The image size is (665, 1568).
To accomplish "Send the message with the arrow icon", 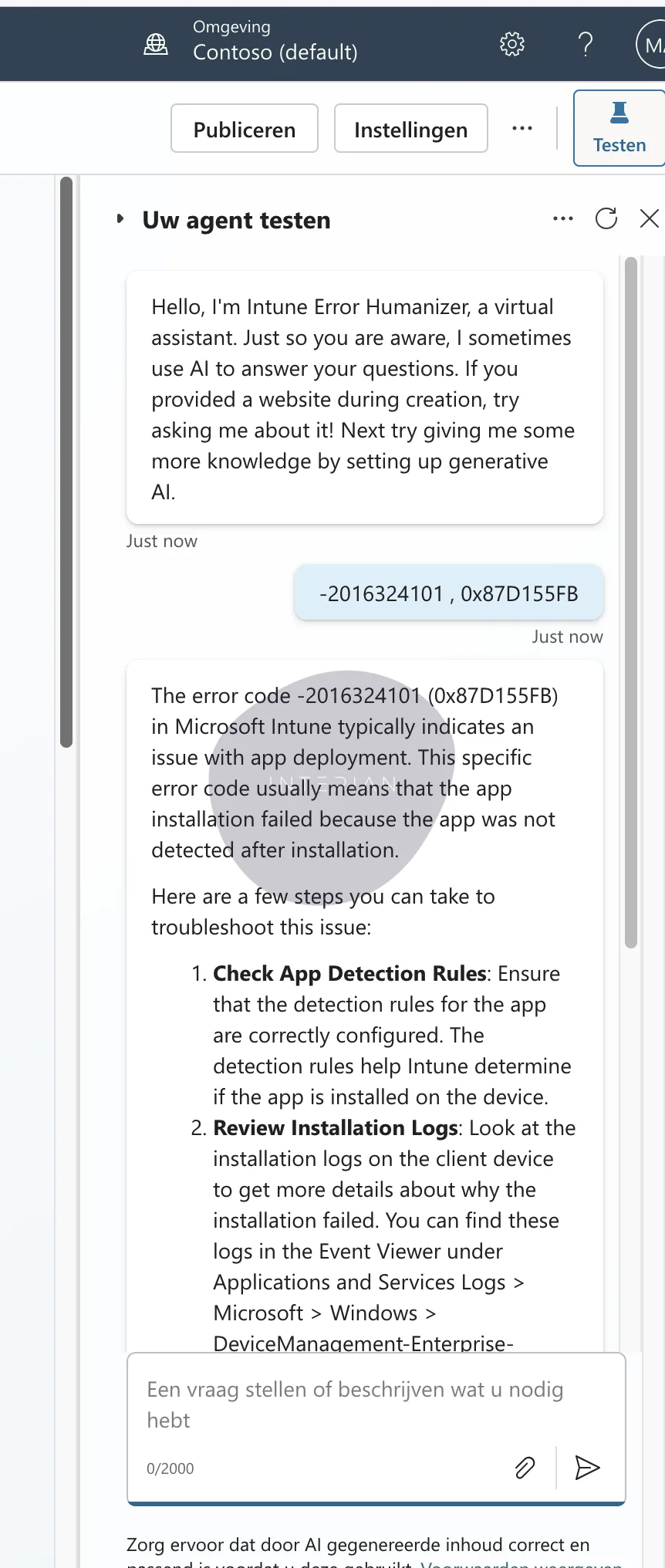I will (587, 1468).
